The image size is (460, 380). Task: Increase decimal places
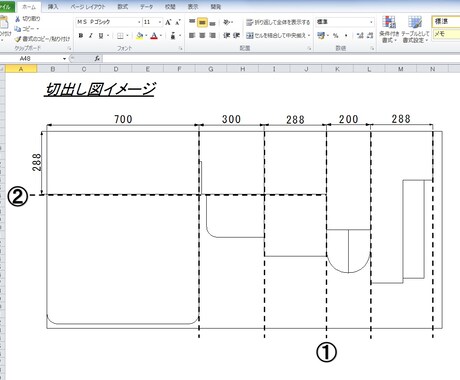coord(360,35)
